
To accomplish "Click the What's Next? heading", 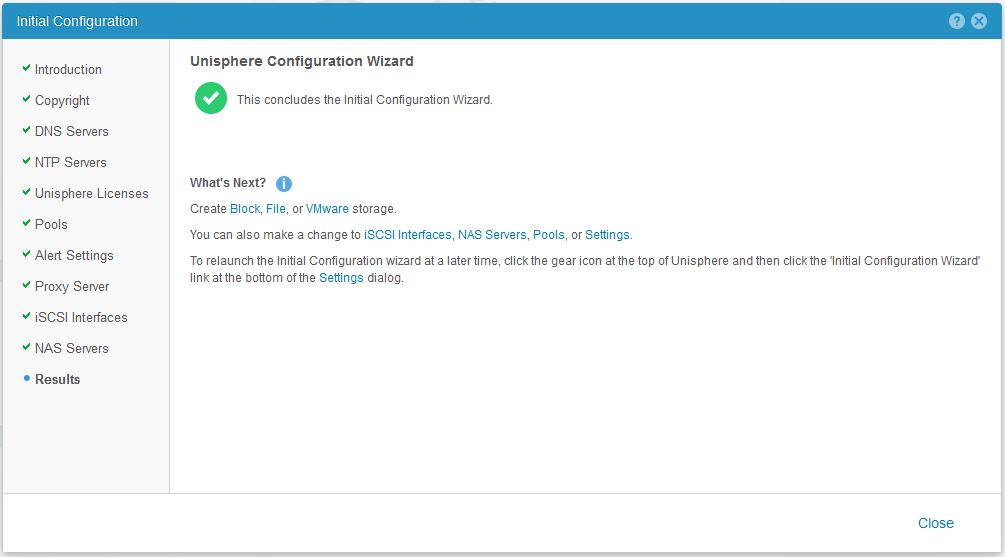I will point(228,183).
